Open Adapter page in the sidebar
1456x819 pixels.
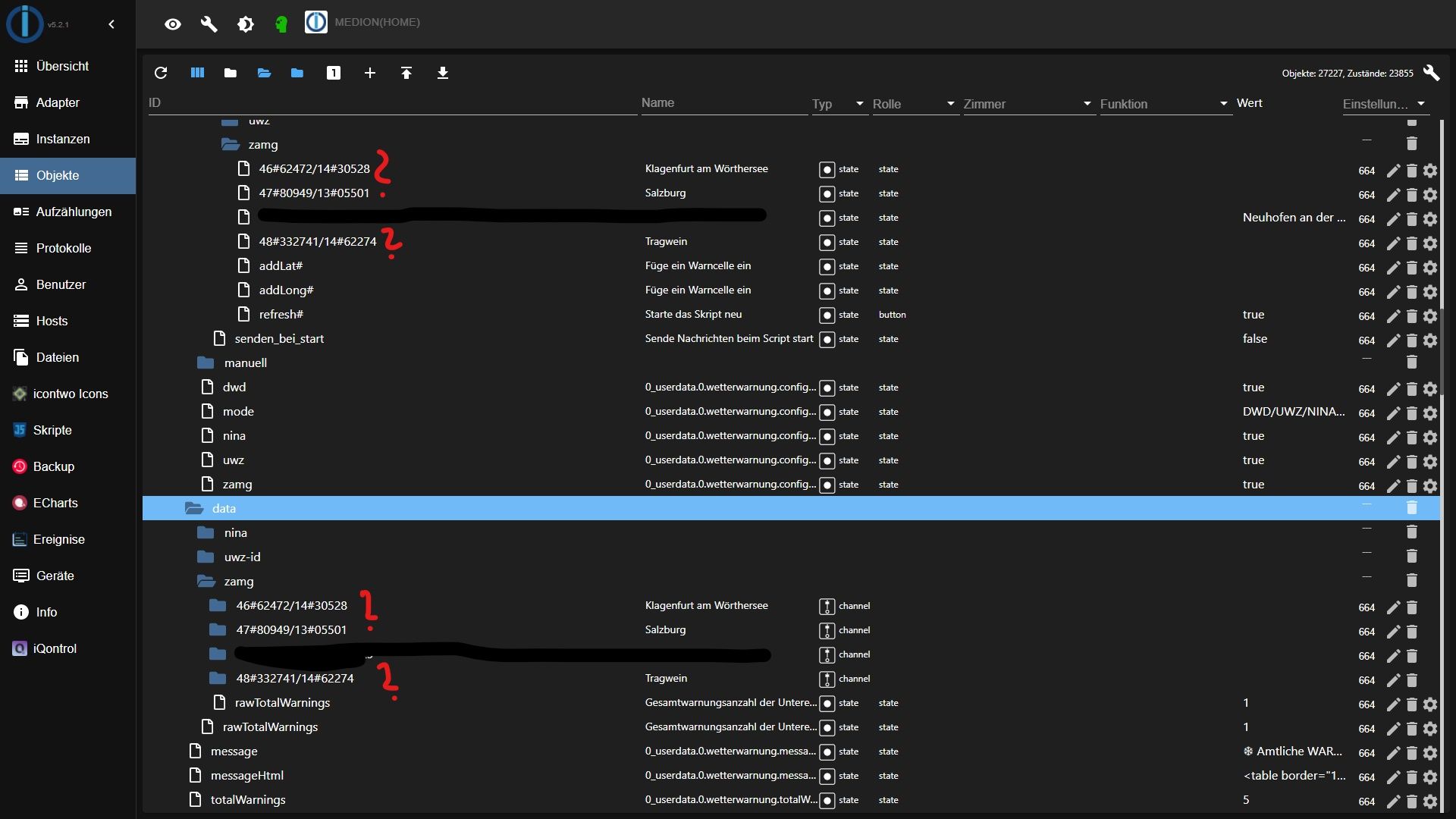[x=68, y=102]
